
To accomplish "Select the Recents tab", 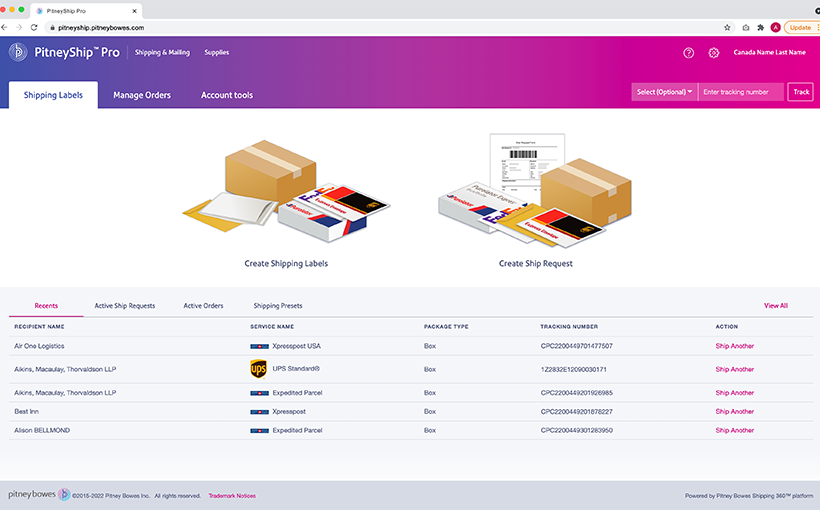I will coord(46,305).
